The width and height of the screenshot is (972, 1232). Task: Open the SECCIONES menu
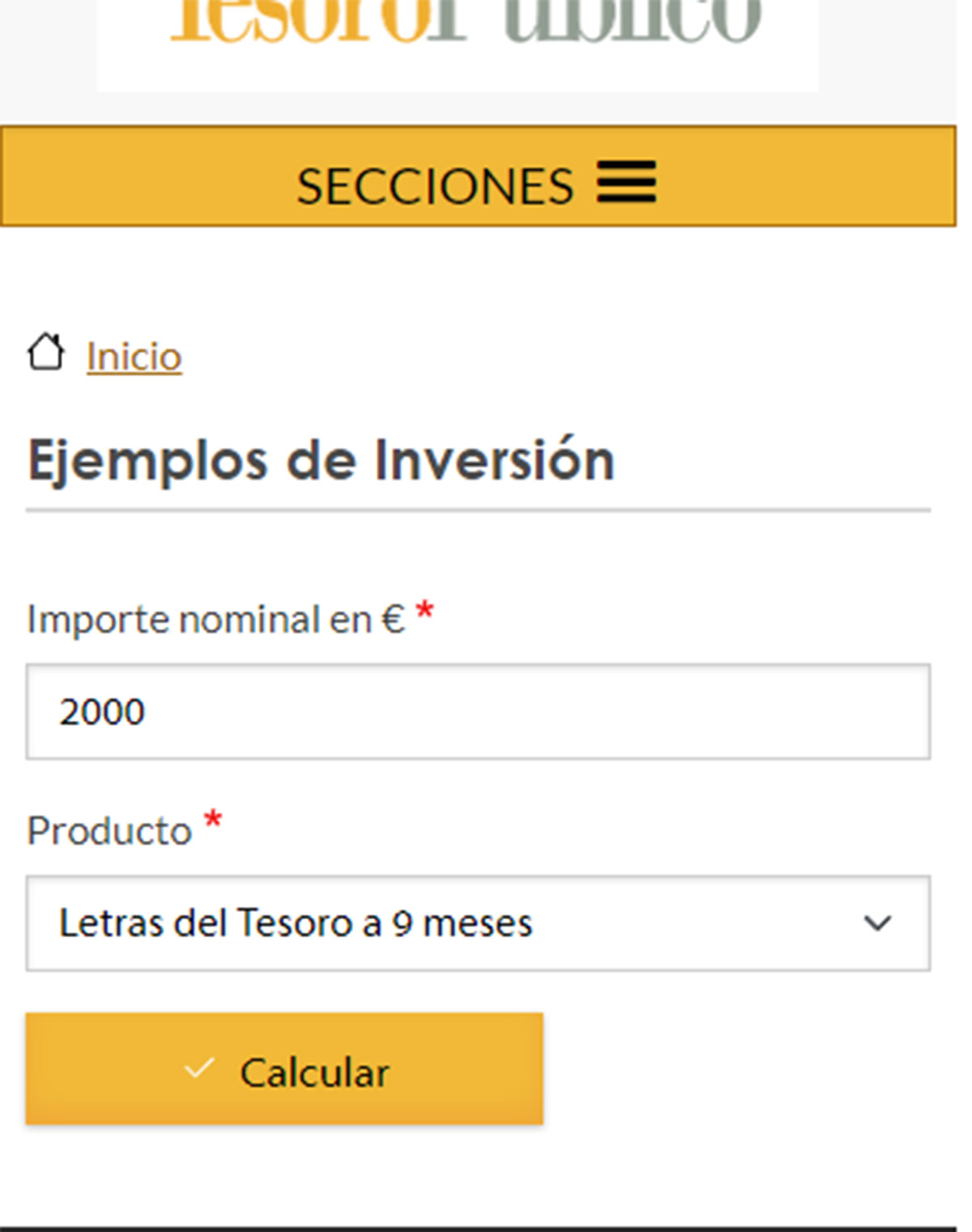435,186
